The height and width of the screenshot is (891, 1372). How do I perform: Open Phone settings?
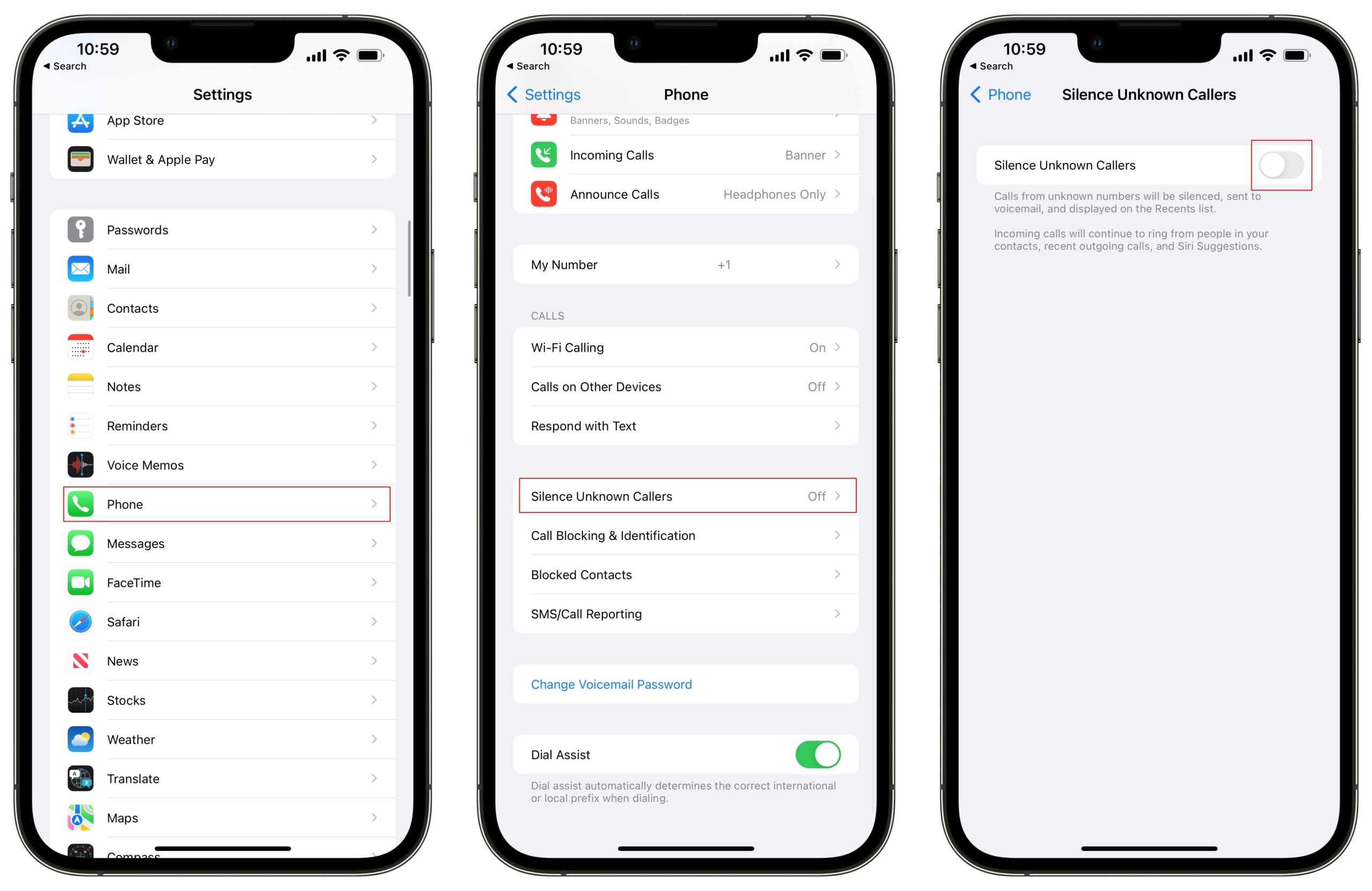225,503
